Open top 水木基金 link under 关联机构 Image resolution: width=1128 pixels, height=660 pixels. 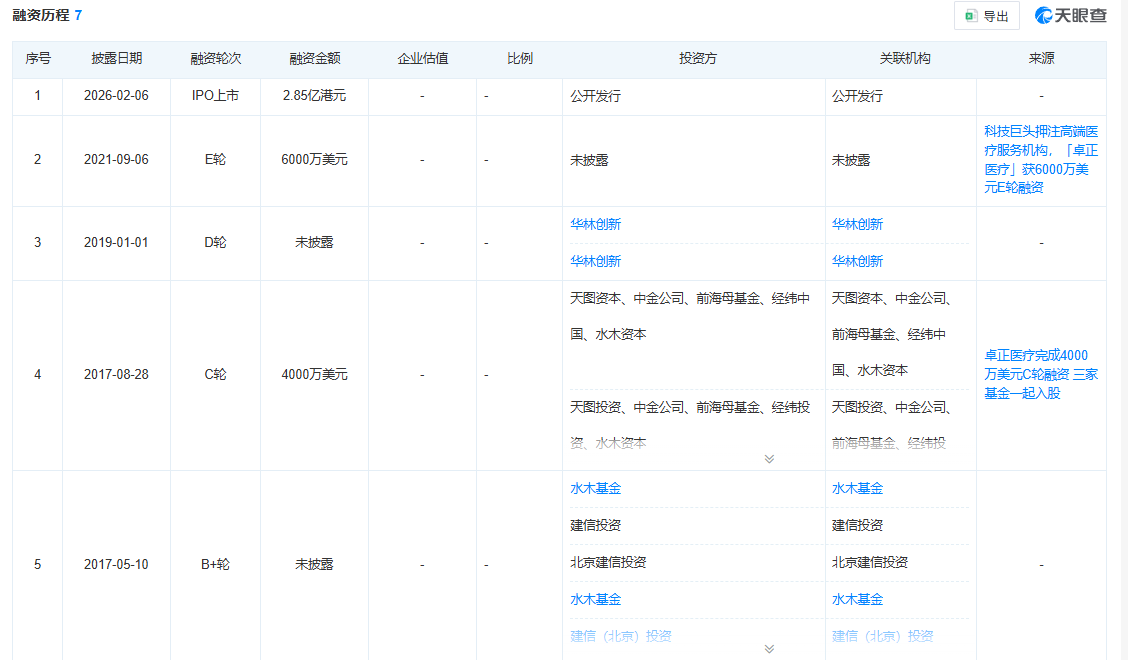[x=857, y=488]
